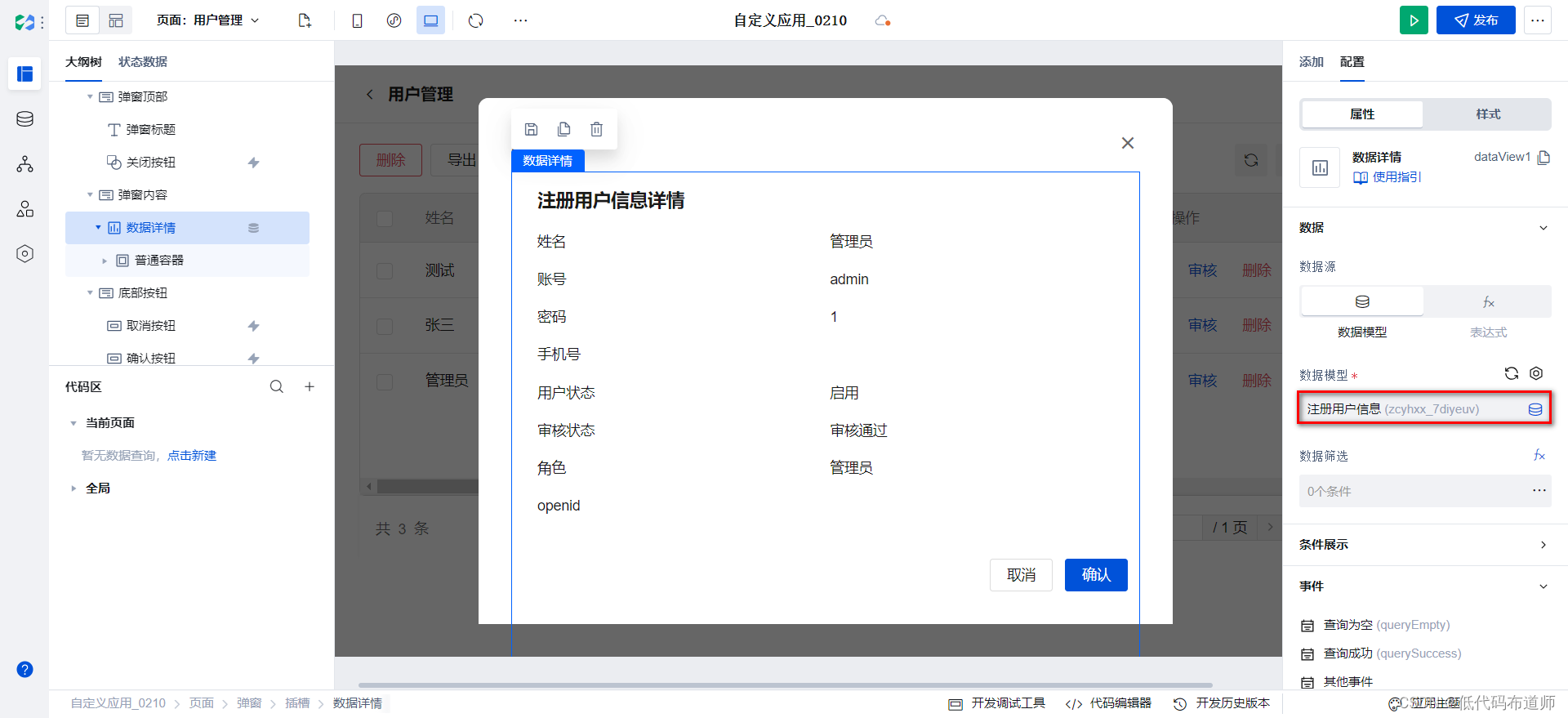Toggle the checkbox in the 测试 row
The width and height of the screenshot is (1568, 718).
(385, 270)
